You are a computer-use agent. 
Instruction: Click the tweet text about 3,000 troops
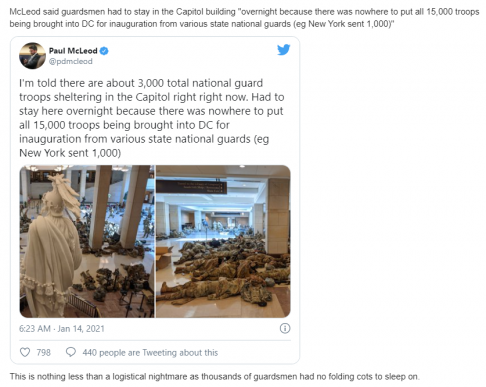pos(152,118)
